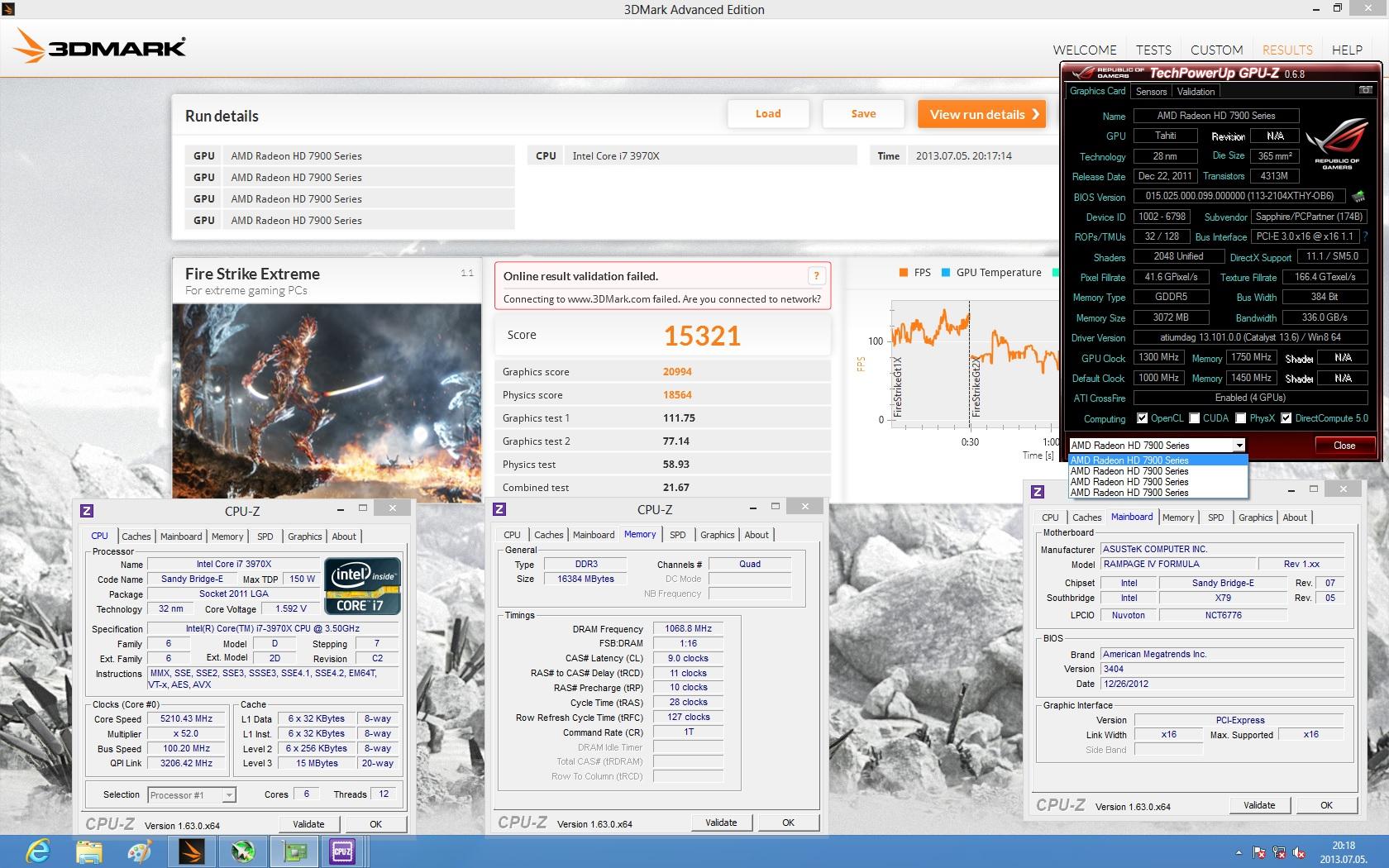This screenshot has width=1389, height=868.
Task: Select highlighted AMD Radeon HD 7900 entry
Action: click(x=1157, y=460)
